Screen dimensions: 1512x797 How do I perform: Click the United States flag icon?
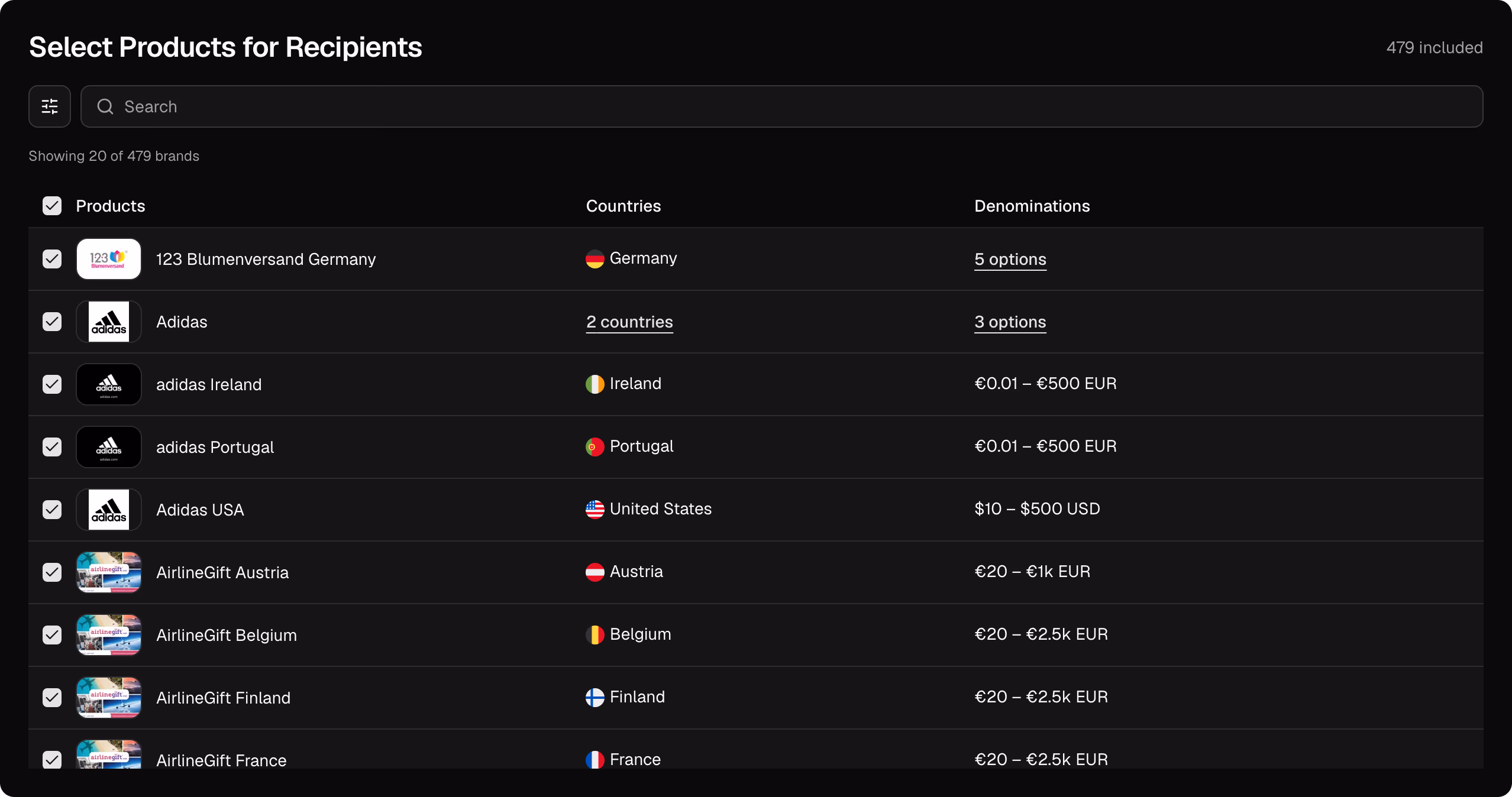click(x=595, y=510)
